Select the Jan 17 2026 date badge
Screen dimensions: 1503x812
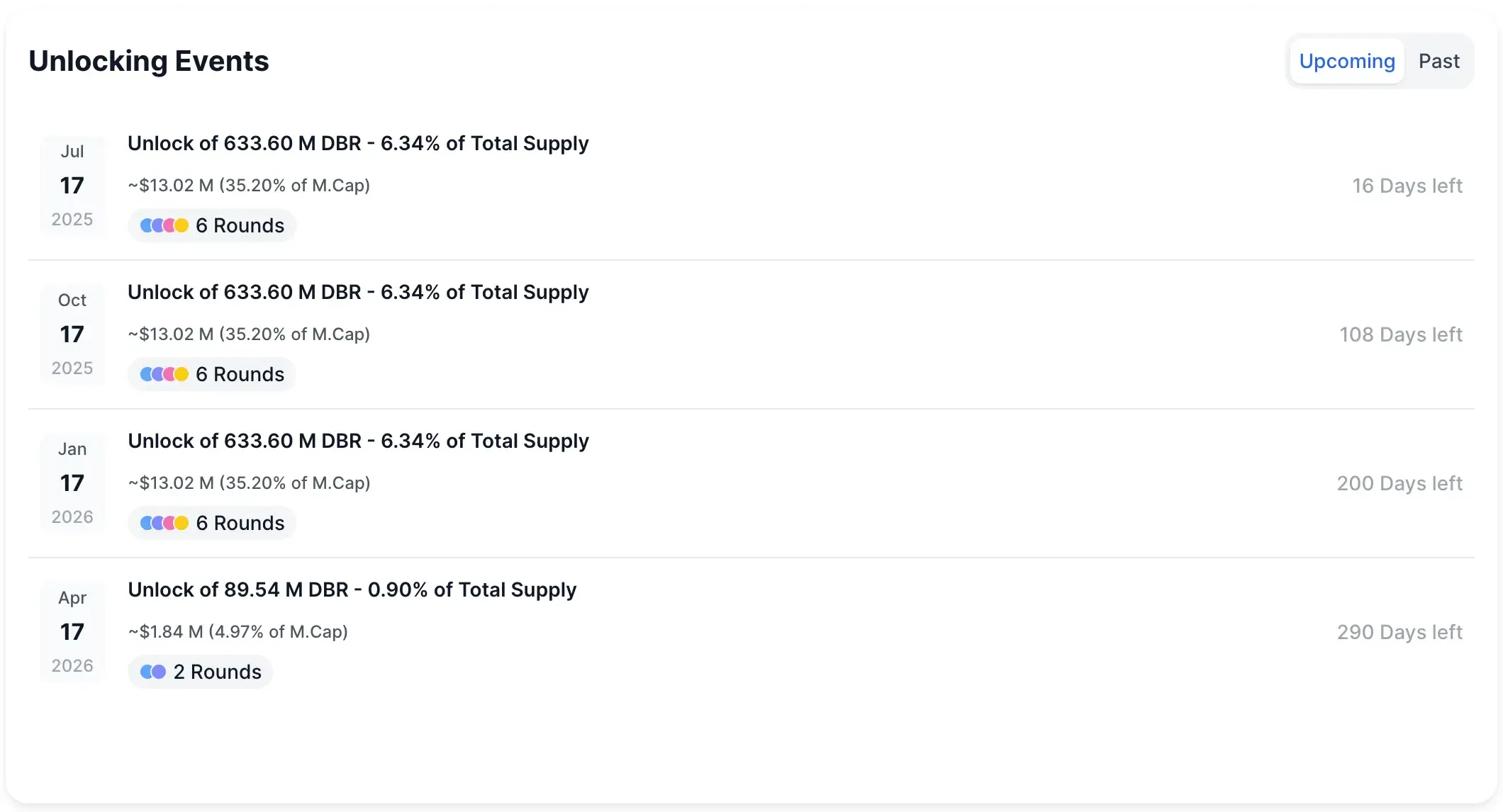pos(72,483)
